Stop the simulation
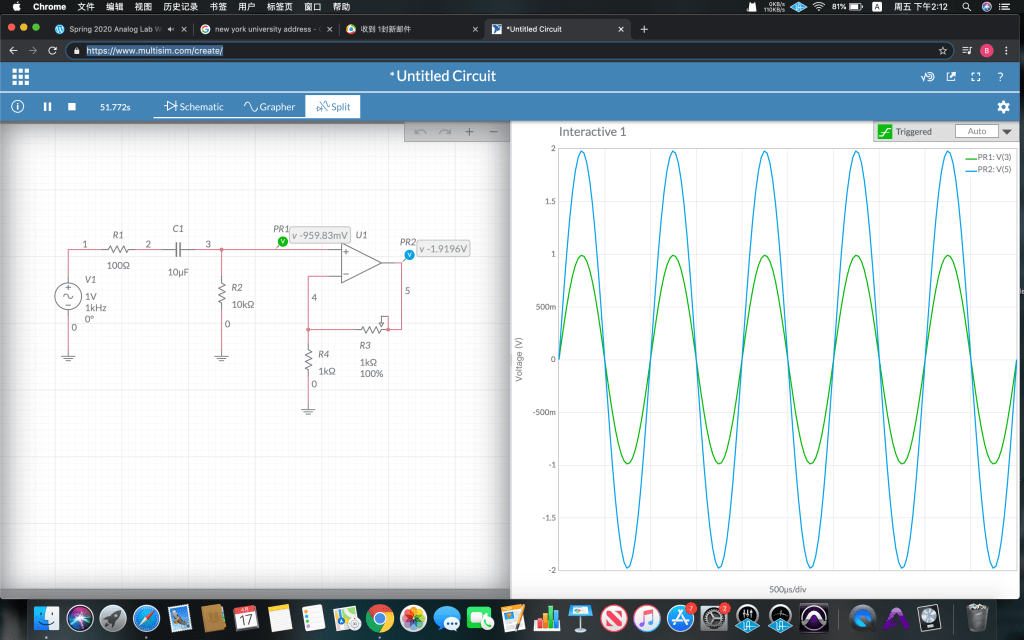1024x640 pixels. pyautogui.click(x=72, y=107)
